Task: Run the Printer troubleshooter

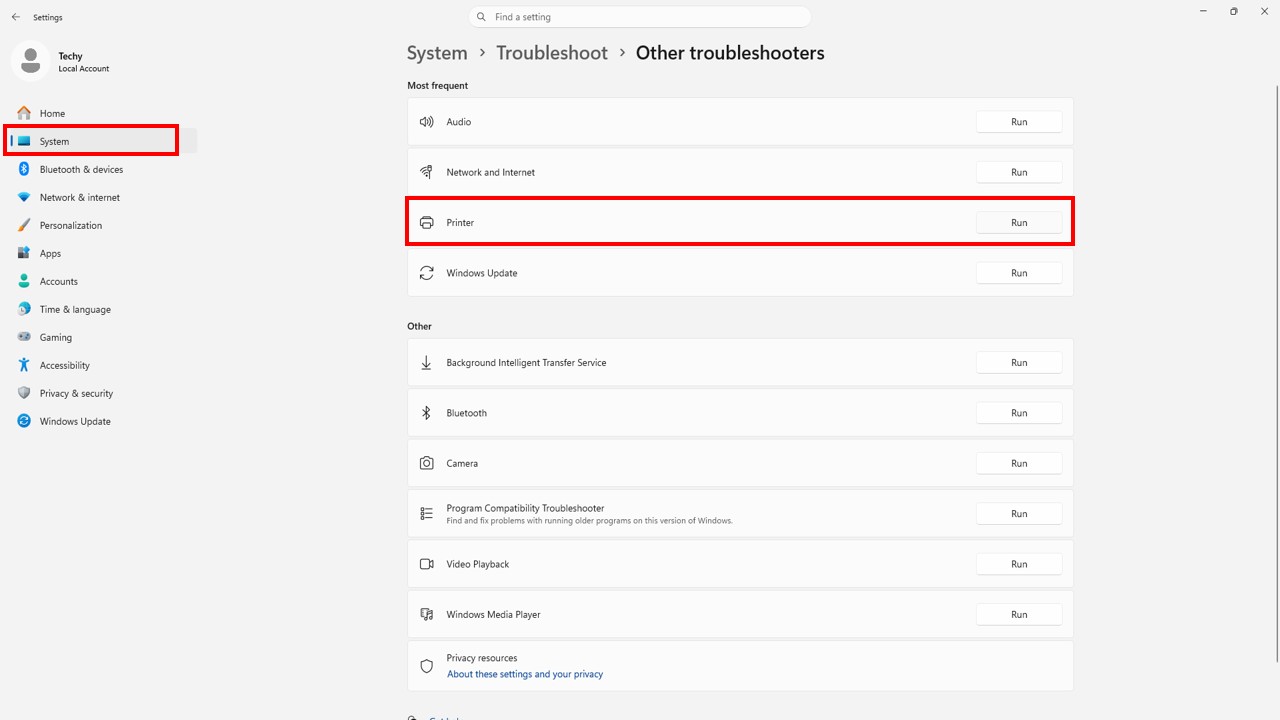Action: click(1018, 223)
